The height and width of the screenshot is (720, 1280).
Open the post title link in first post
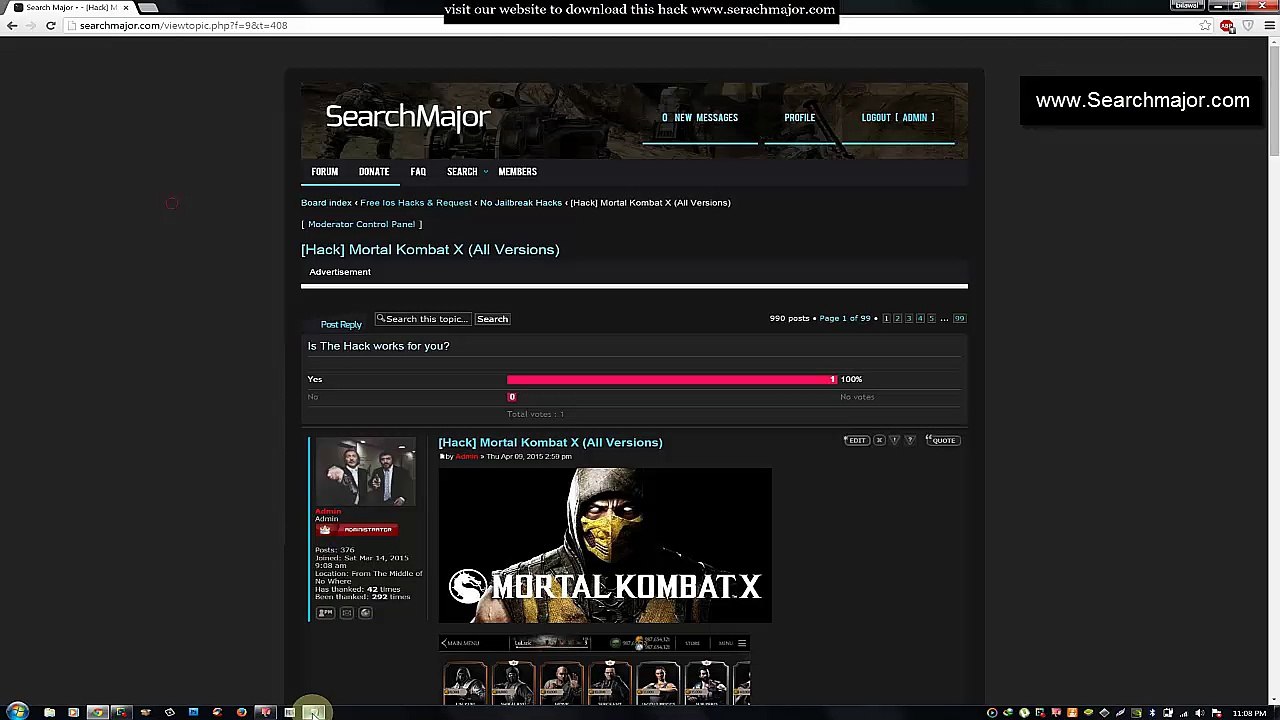click(x=550, y=443)
